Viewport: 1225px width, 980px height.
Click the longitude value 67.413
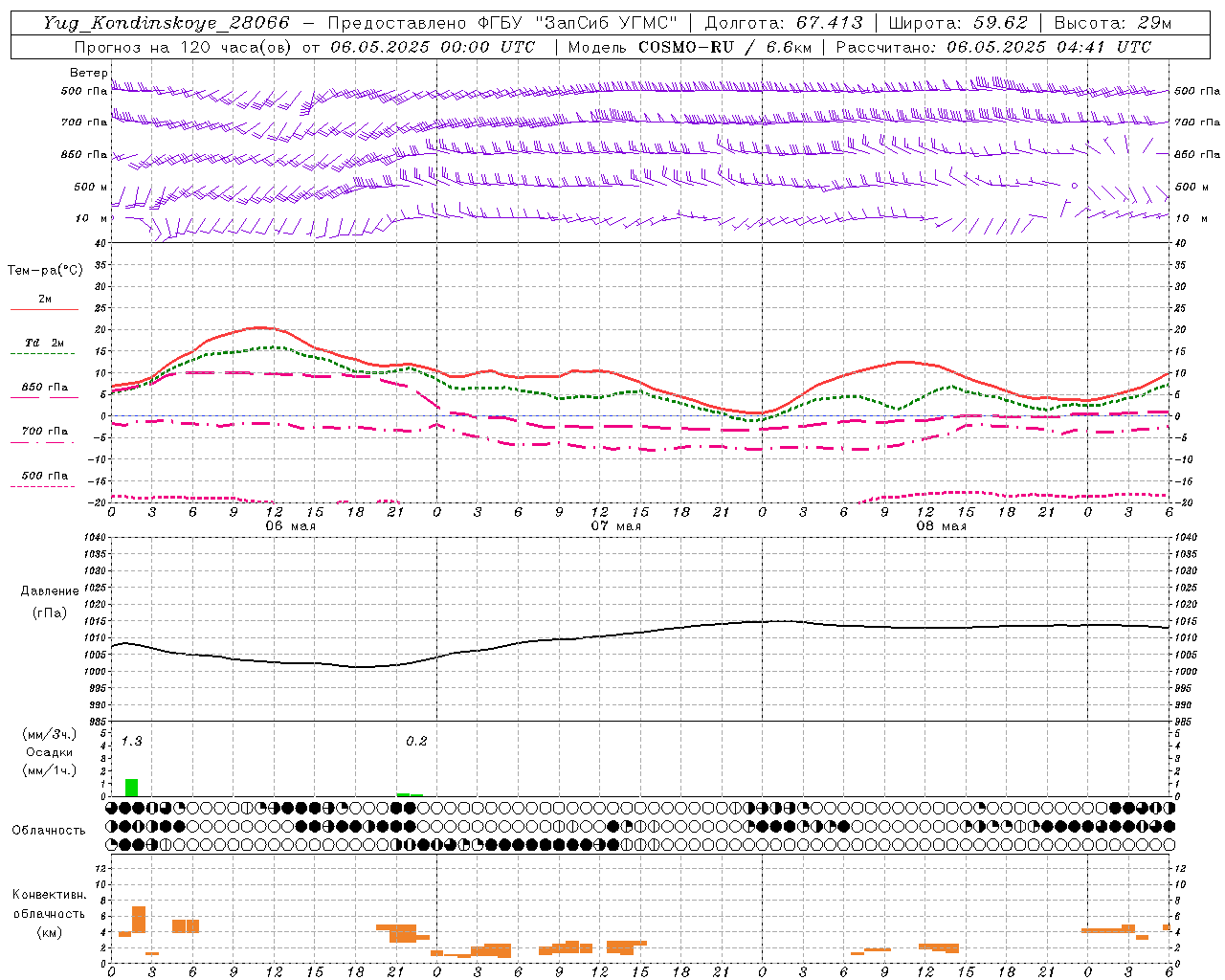point(829,23)
